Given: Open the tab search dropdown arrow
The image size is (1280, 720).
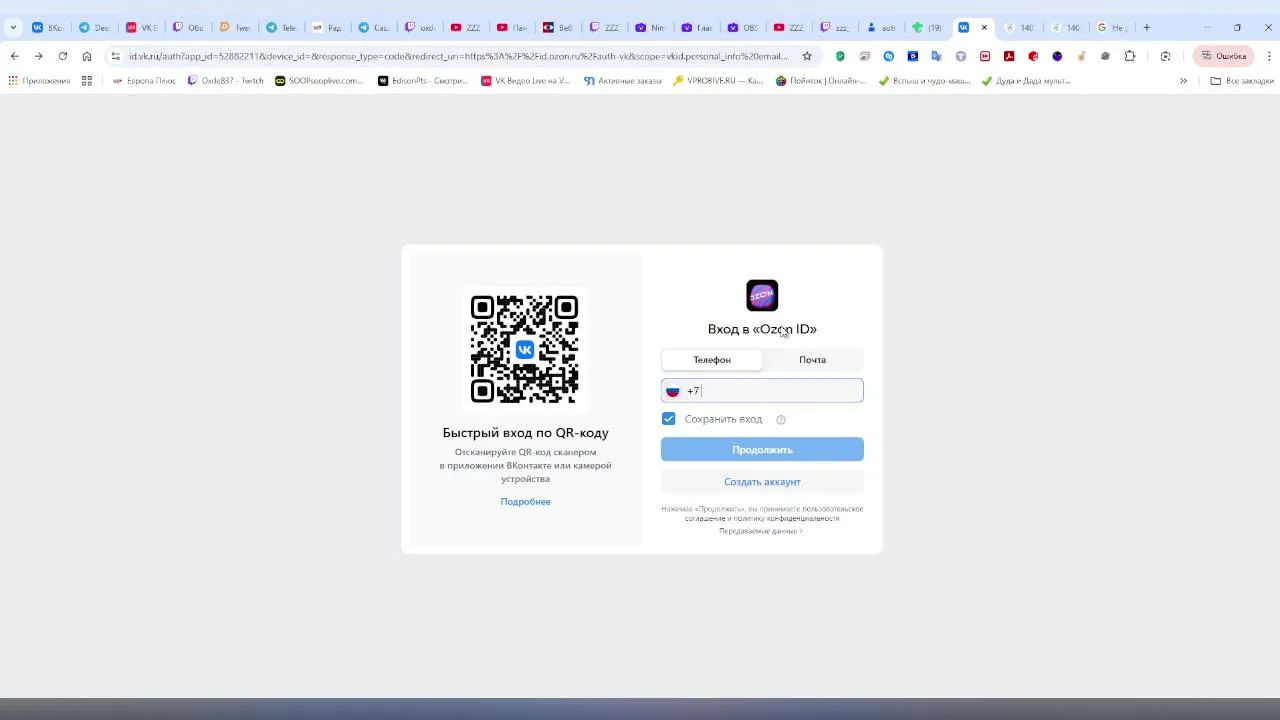Looking at the screenshot, I should click(x=13, y=27).
